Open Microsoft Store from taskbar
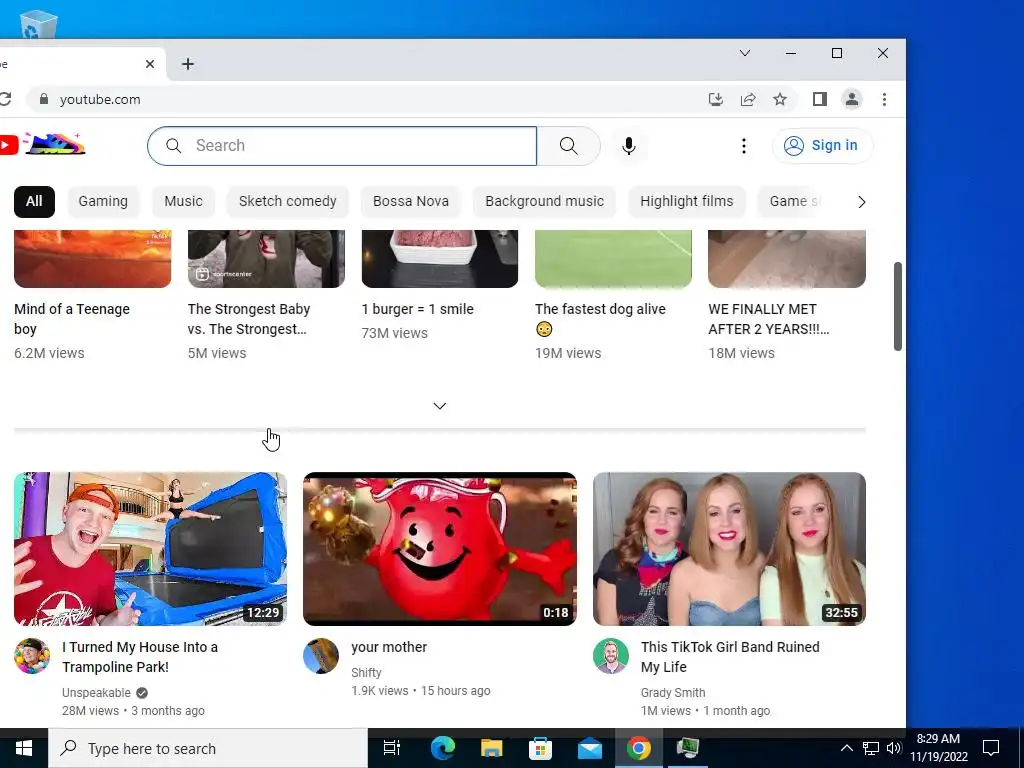Screen dimensions: 1024x768 click(540, 748)
